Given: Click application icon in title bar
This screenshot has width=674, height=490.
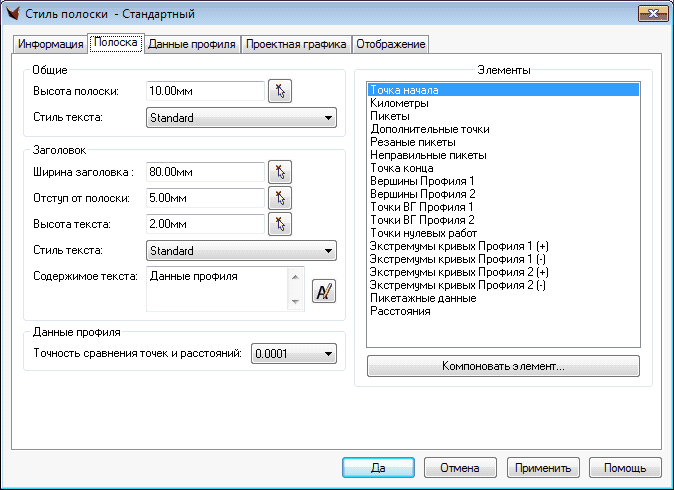Looking at the screenshot, I should (x=14, y=14).
